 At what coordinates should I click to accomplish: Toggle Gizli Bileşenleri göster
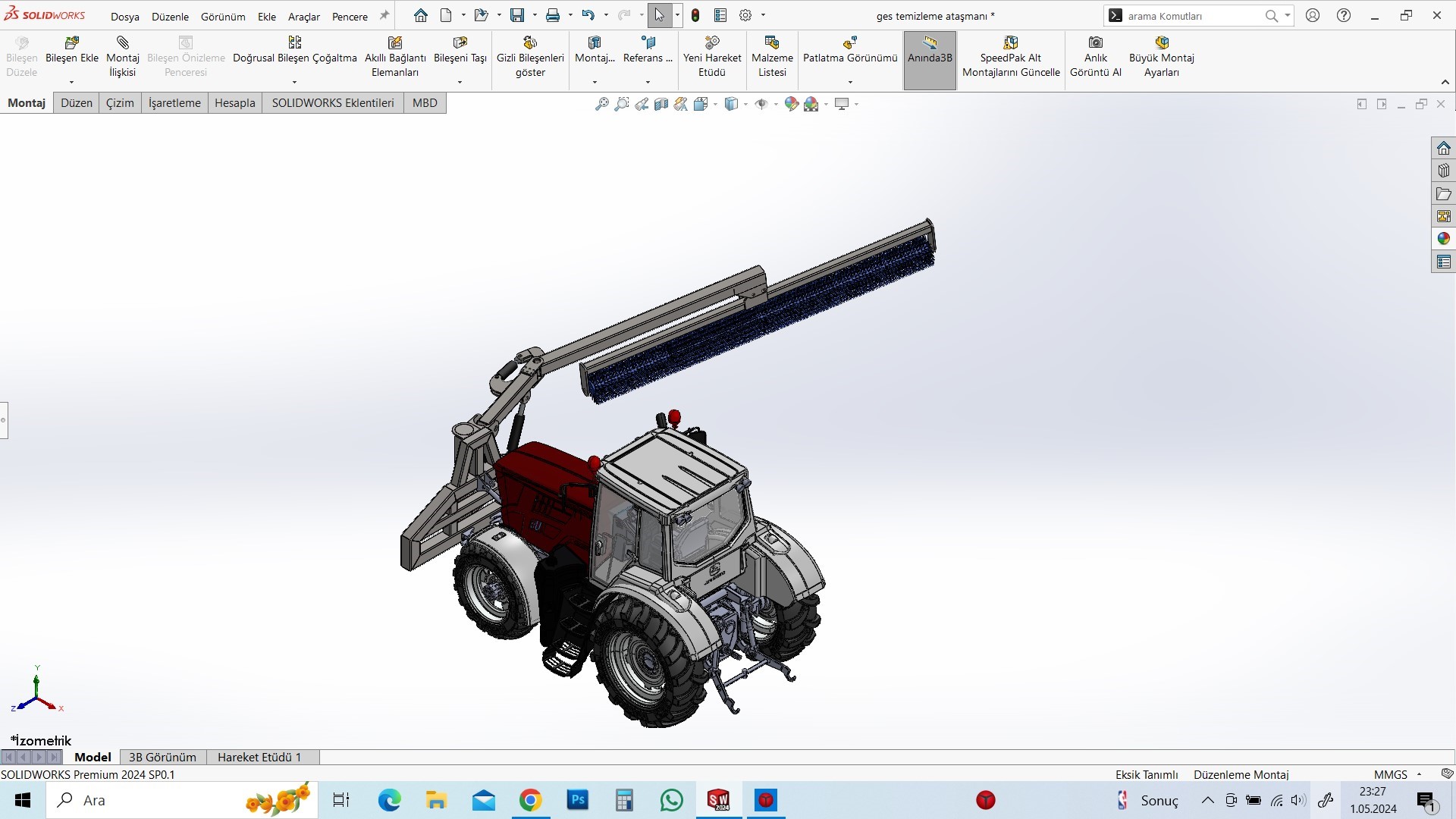click(530, 58)
